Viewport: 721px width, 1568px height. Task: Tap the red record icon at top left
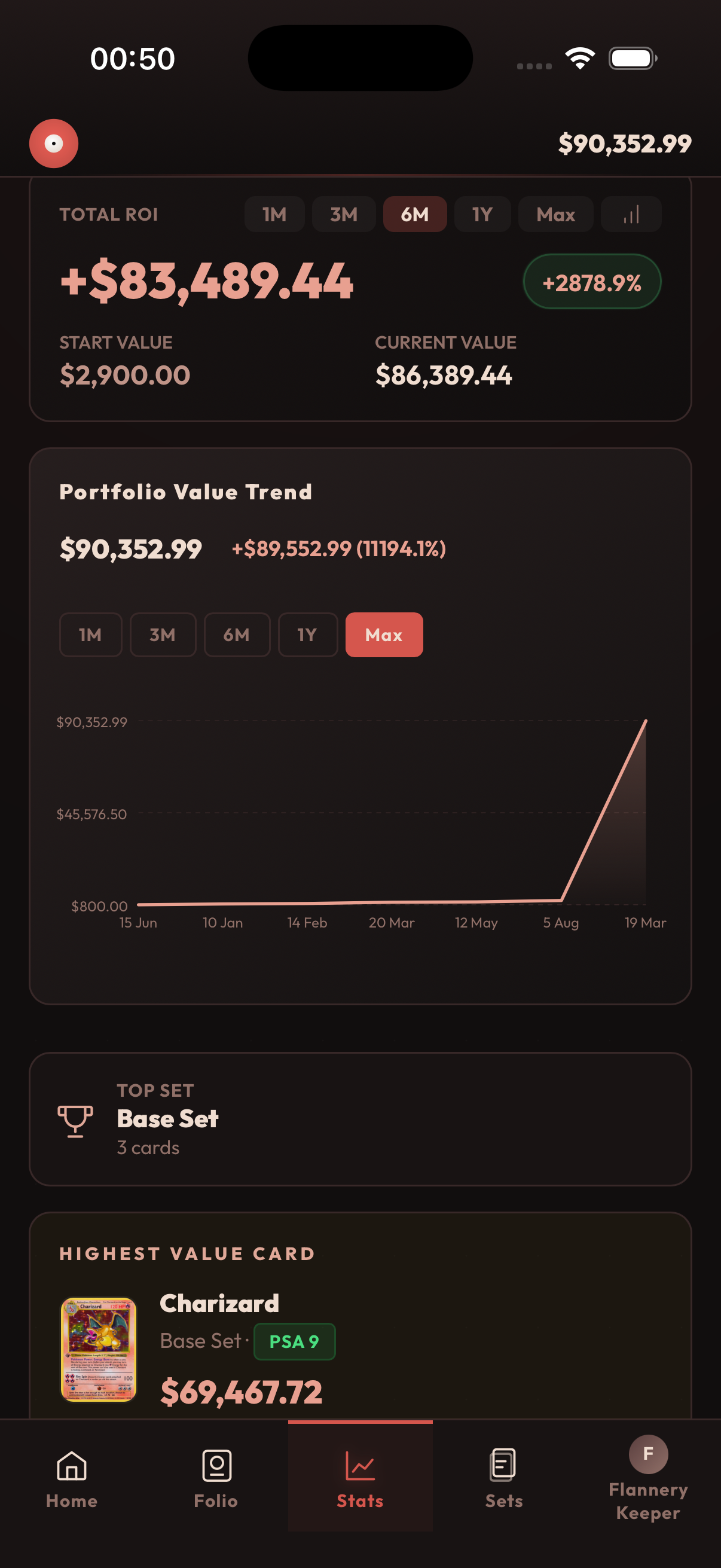click(54, 142)
